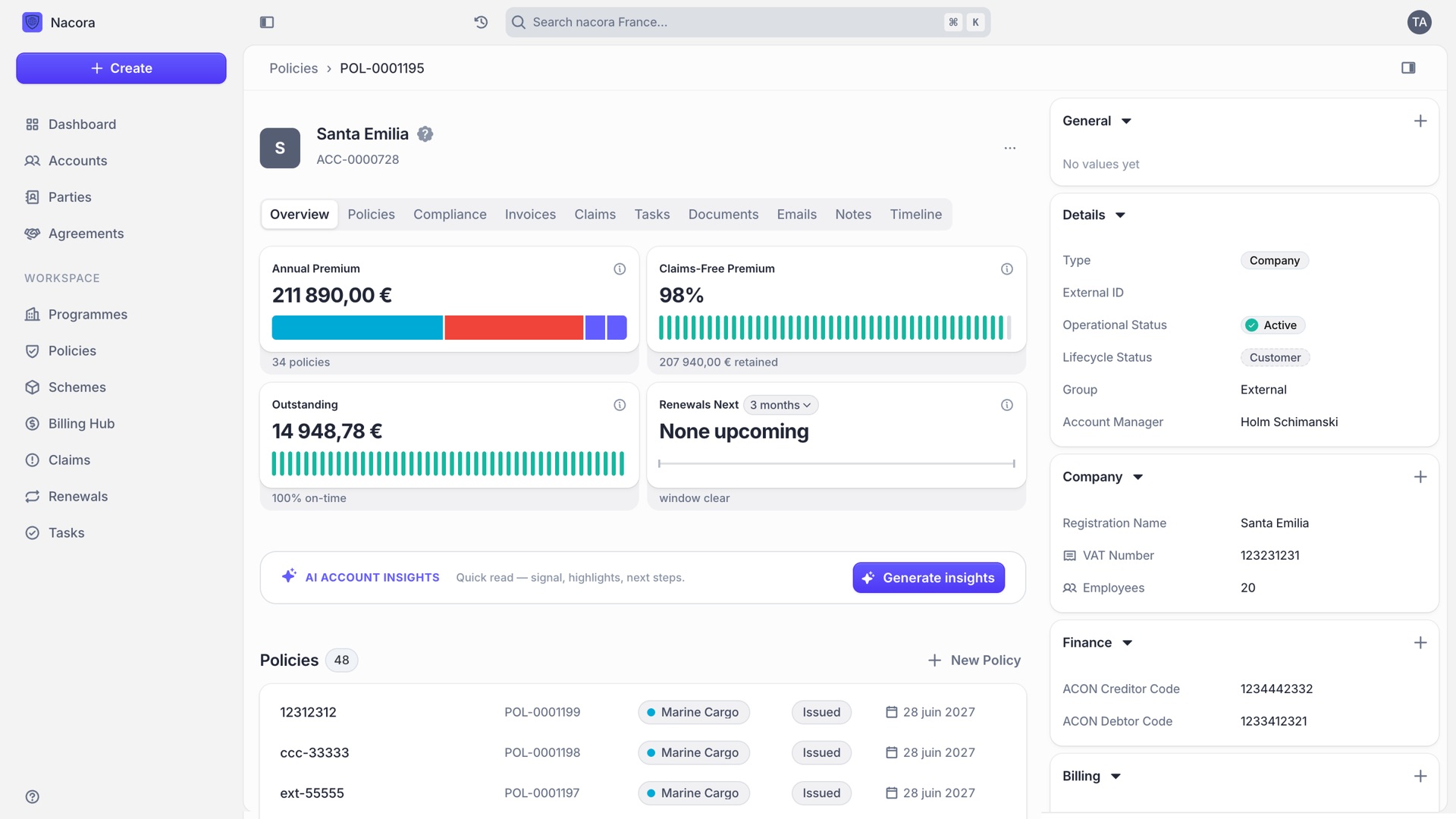Click Generate insights button

coord(928,578)
